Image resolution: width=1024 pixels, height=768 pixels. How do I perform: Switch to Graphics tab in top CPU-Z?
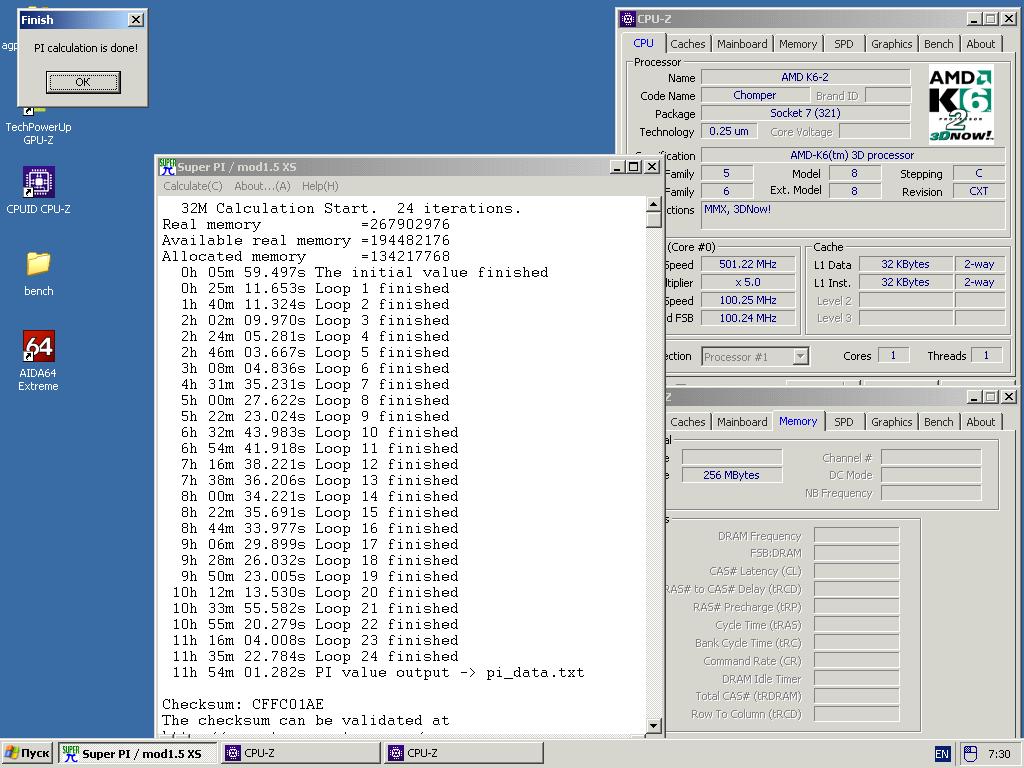(891, 44)
